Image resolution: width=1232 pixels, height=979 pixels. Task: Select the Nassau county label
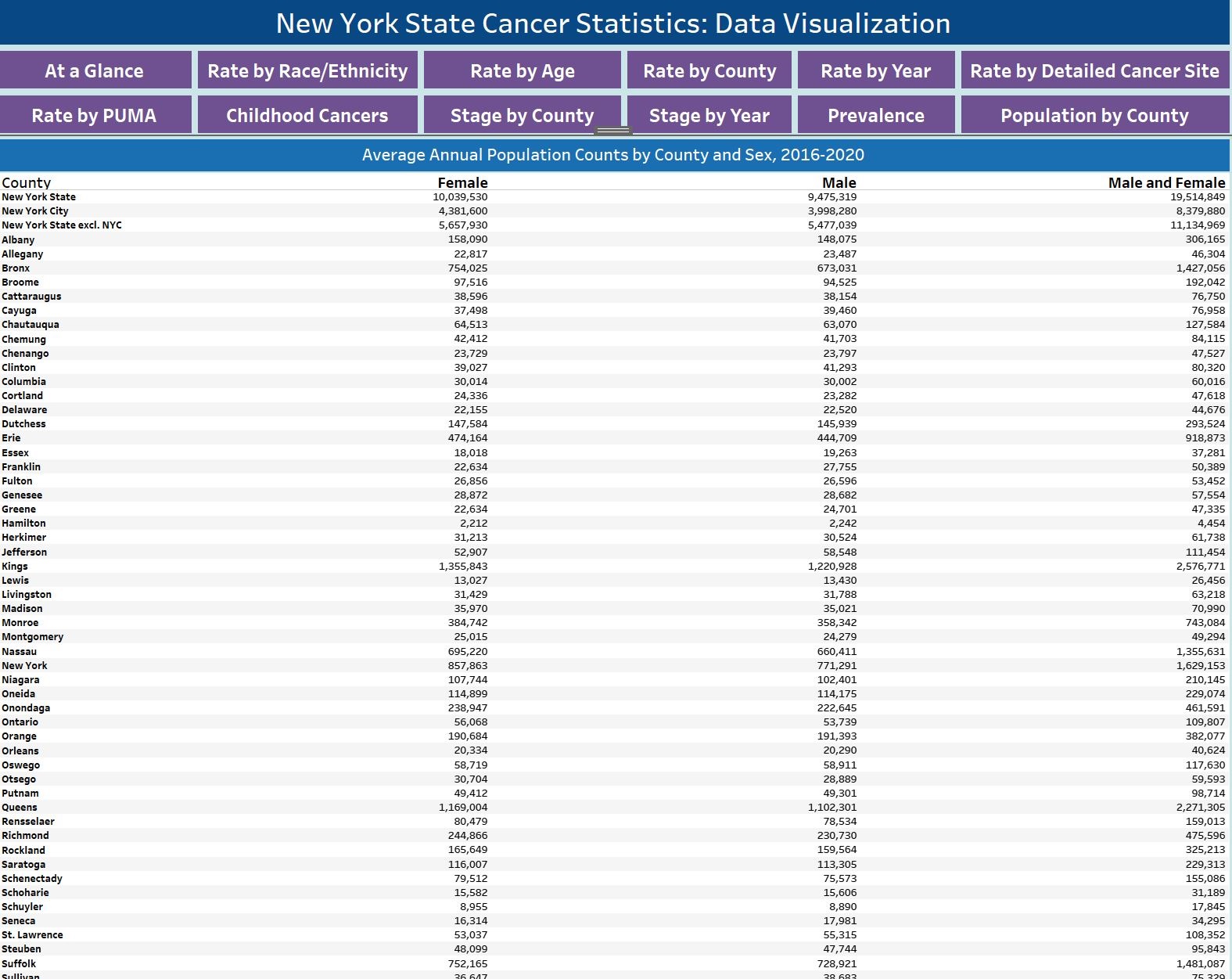(x=20, y=651)
